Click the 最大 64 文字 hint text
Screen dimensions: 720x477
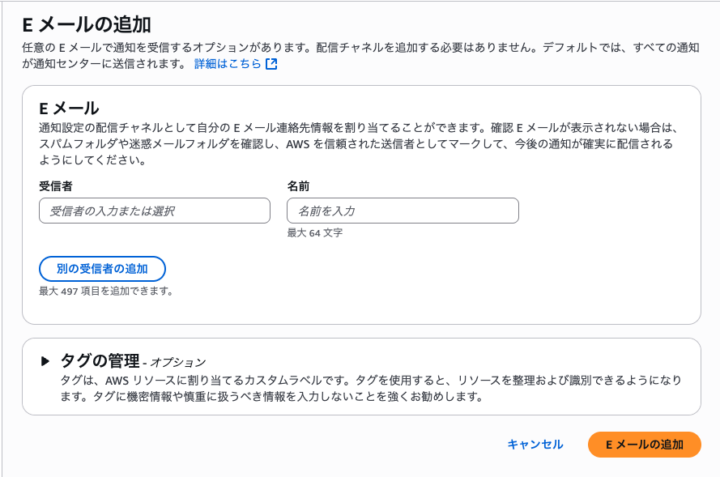click(x=315, y=233)
